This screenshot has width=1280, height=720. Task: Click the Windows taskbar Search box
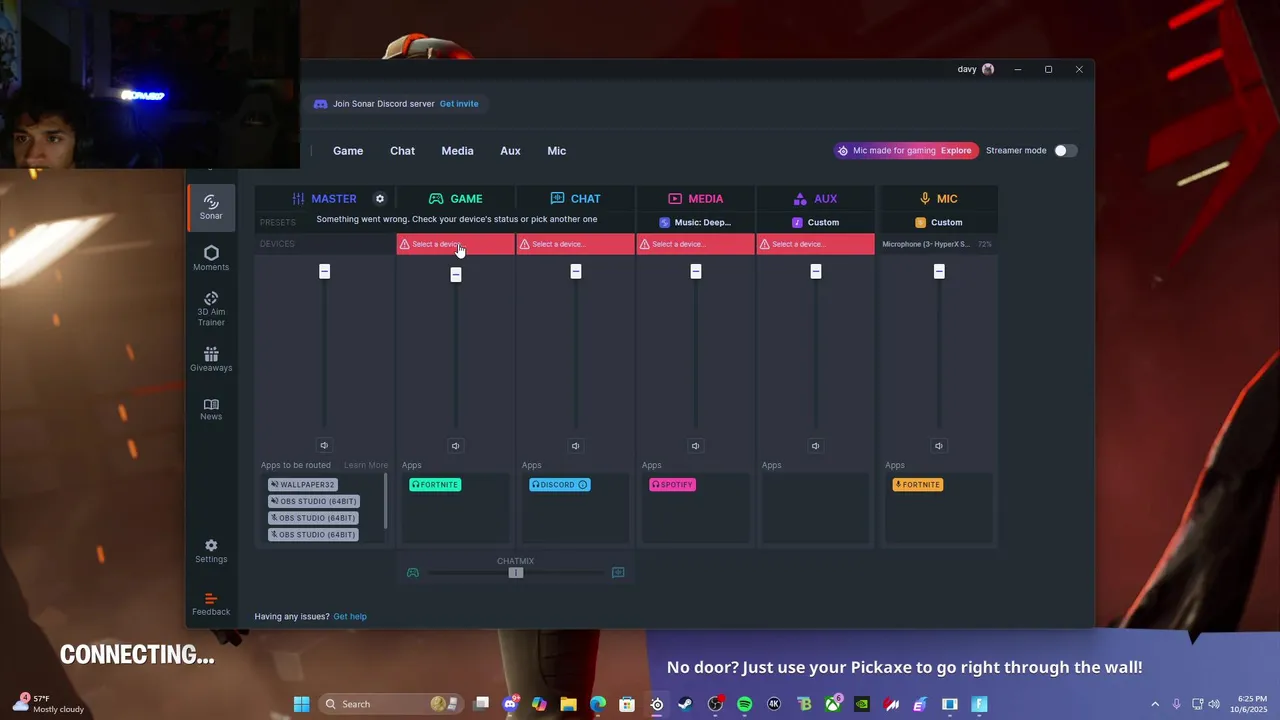click(x=388, y=704)
